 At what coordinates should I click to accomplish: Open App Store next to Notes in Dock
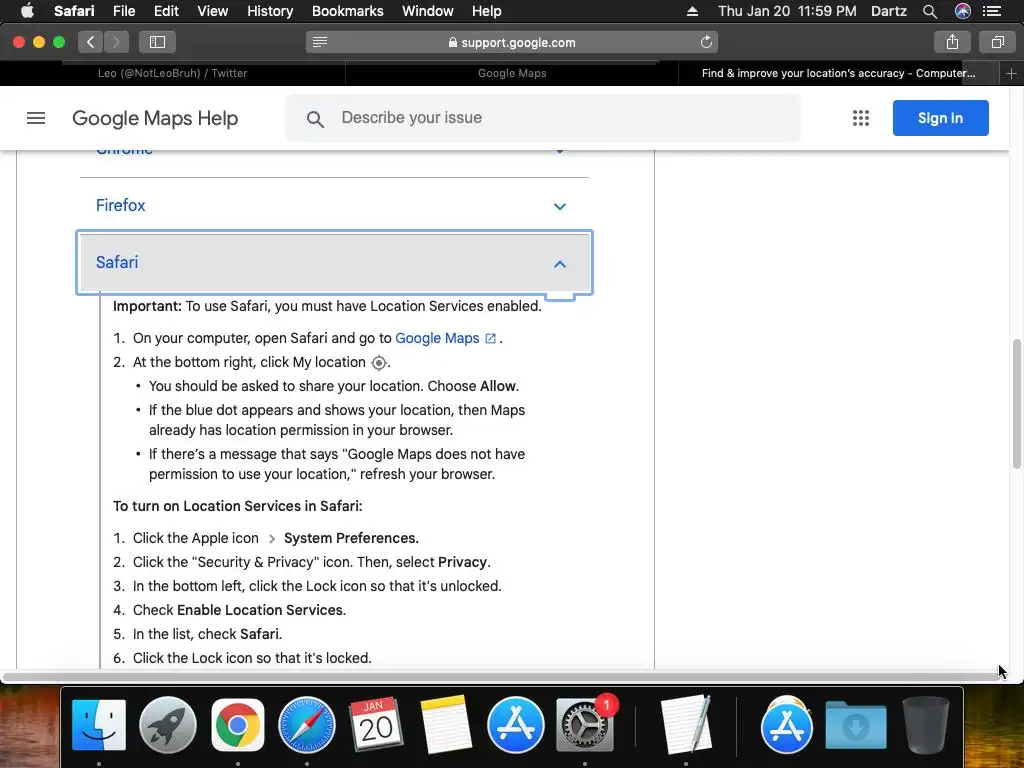(515, 725)
